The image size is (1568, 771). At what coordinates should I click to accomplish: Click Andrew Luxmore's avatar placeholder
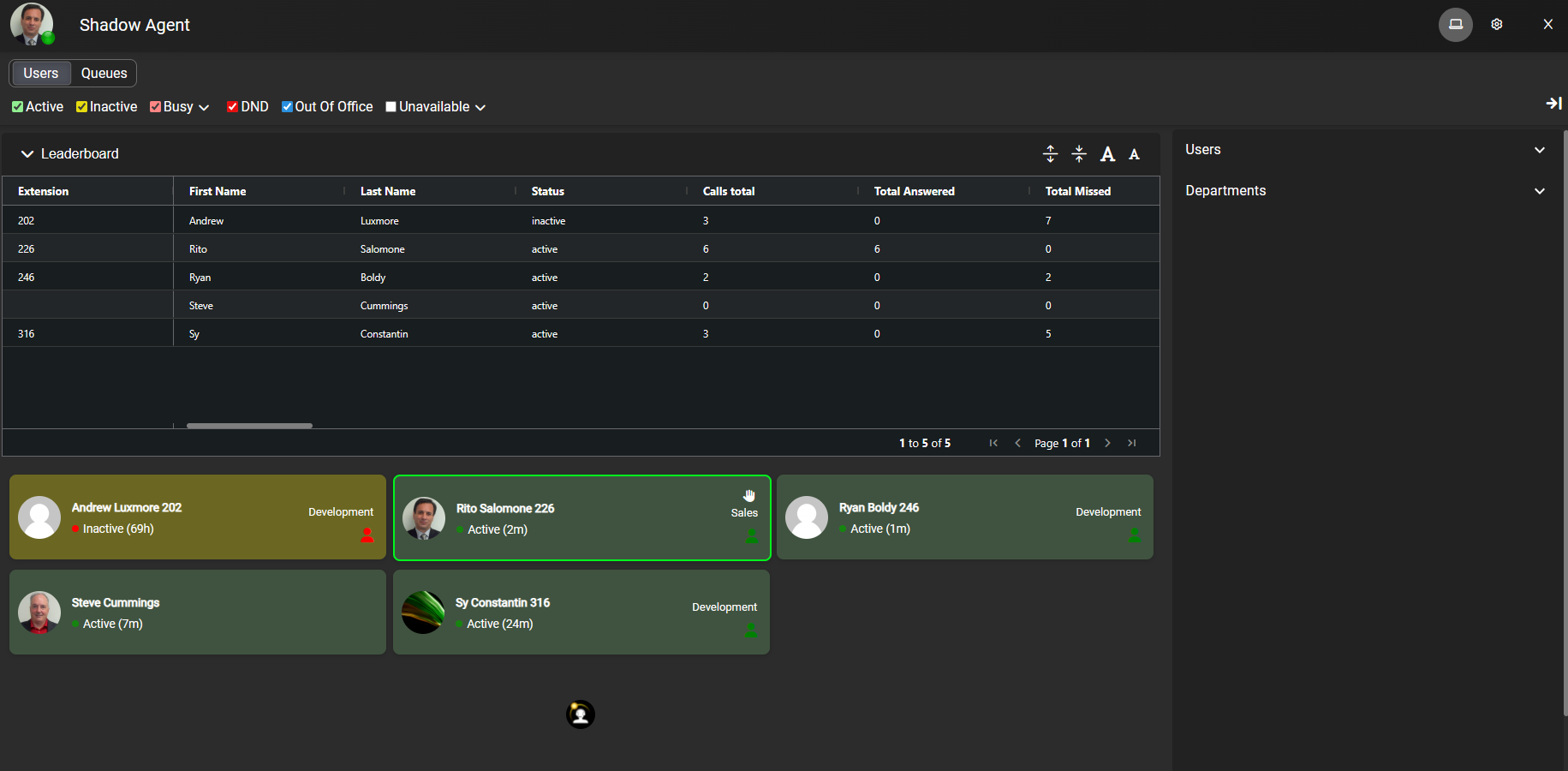click(39, 517)
